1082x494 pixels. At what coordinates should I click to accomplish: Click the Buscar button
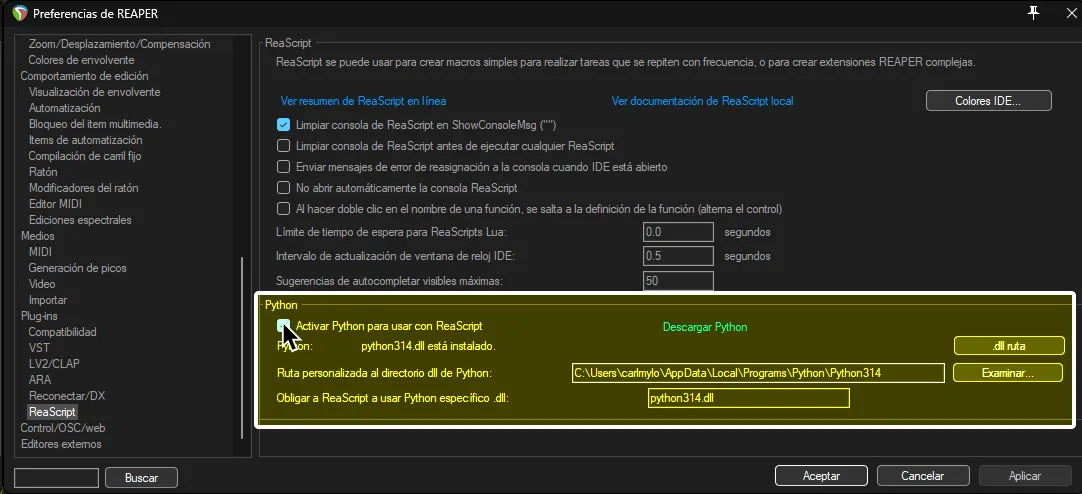[141, 477]
